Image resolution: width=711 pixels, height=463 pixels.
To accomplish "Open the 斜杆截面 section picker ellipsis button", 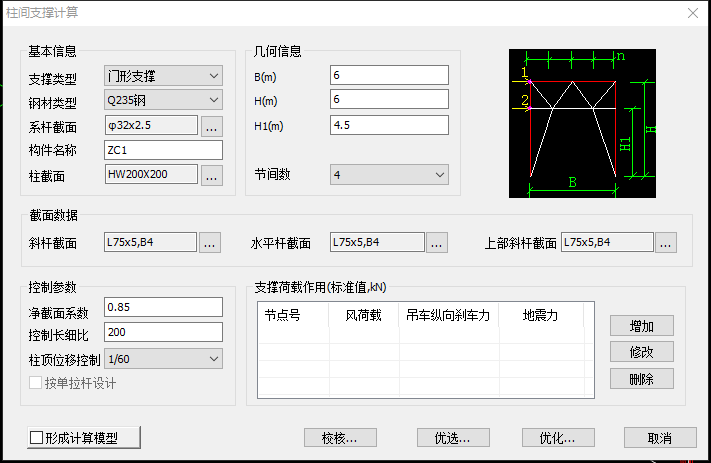I will 209,243.
